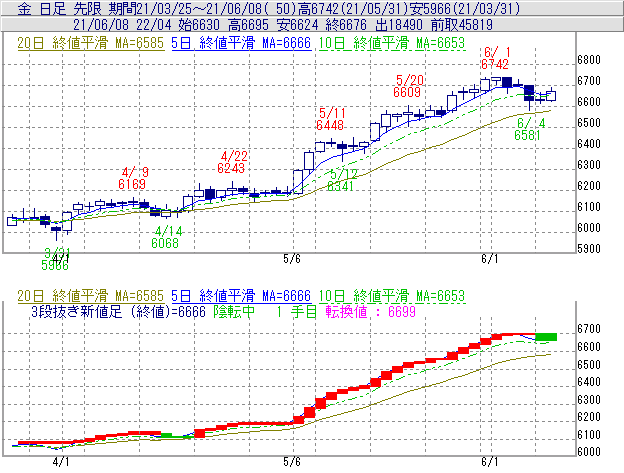Click the 4/22 6243 high price label
This screenshot has width=624, height=473.
pos(232,162)
